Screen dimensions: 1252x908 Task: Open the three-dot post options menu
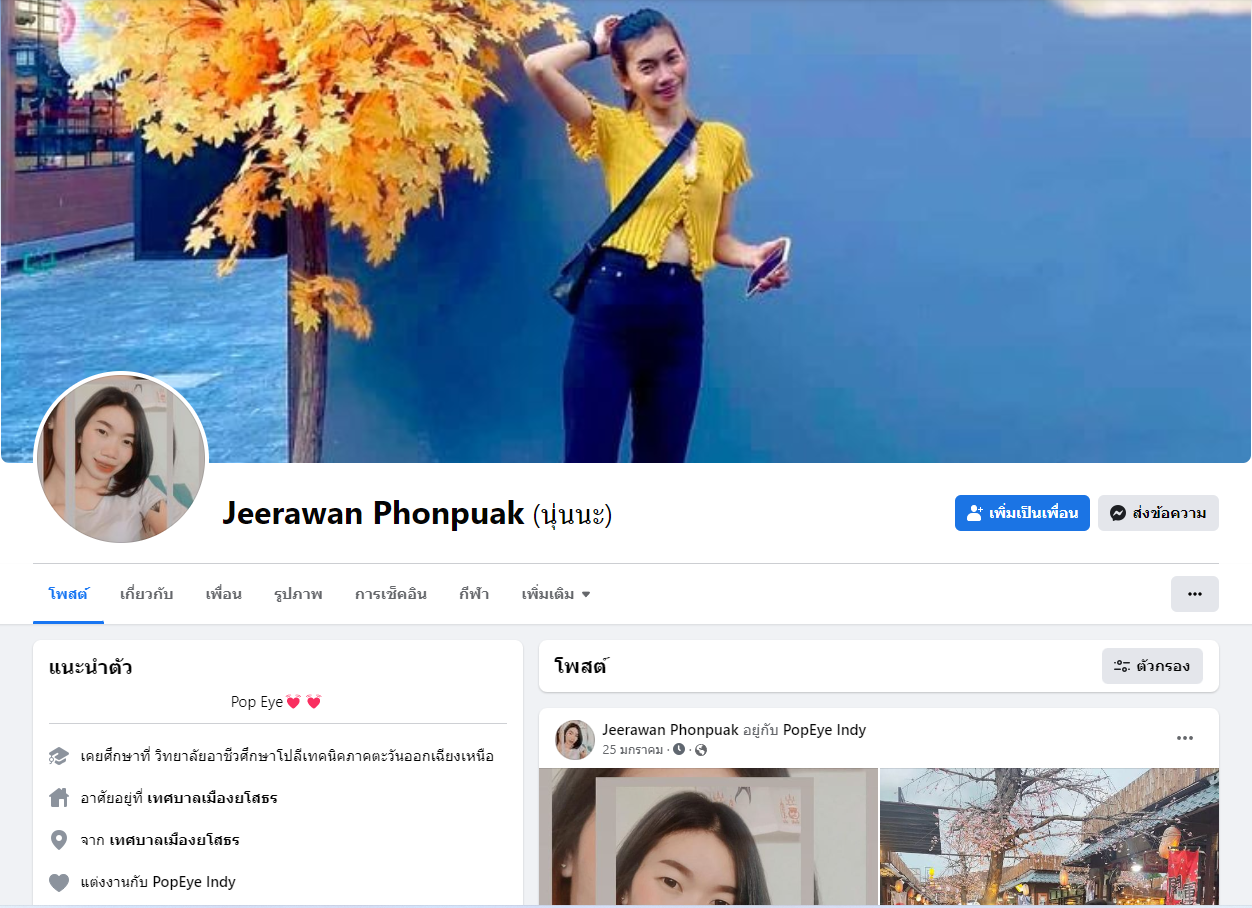coord(1185,738)
